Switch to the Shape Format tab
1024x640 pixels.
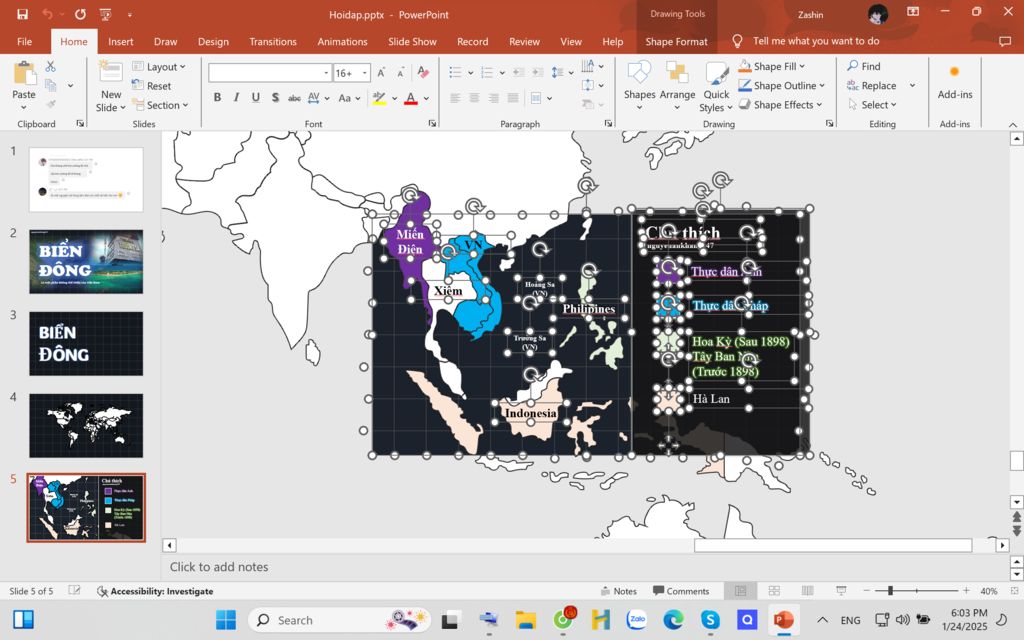pyautogui.click(x=676, y=42)
